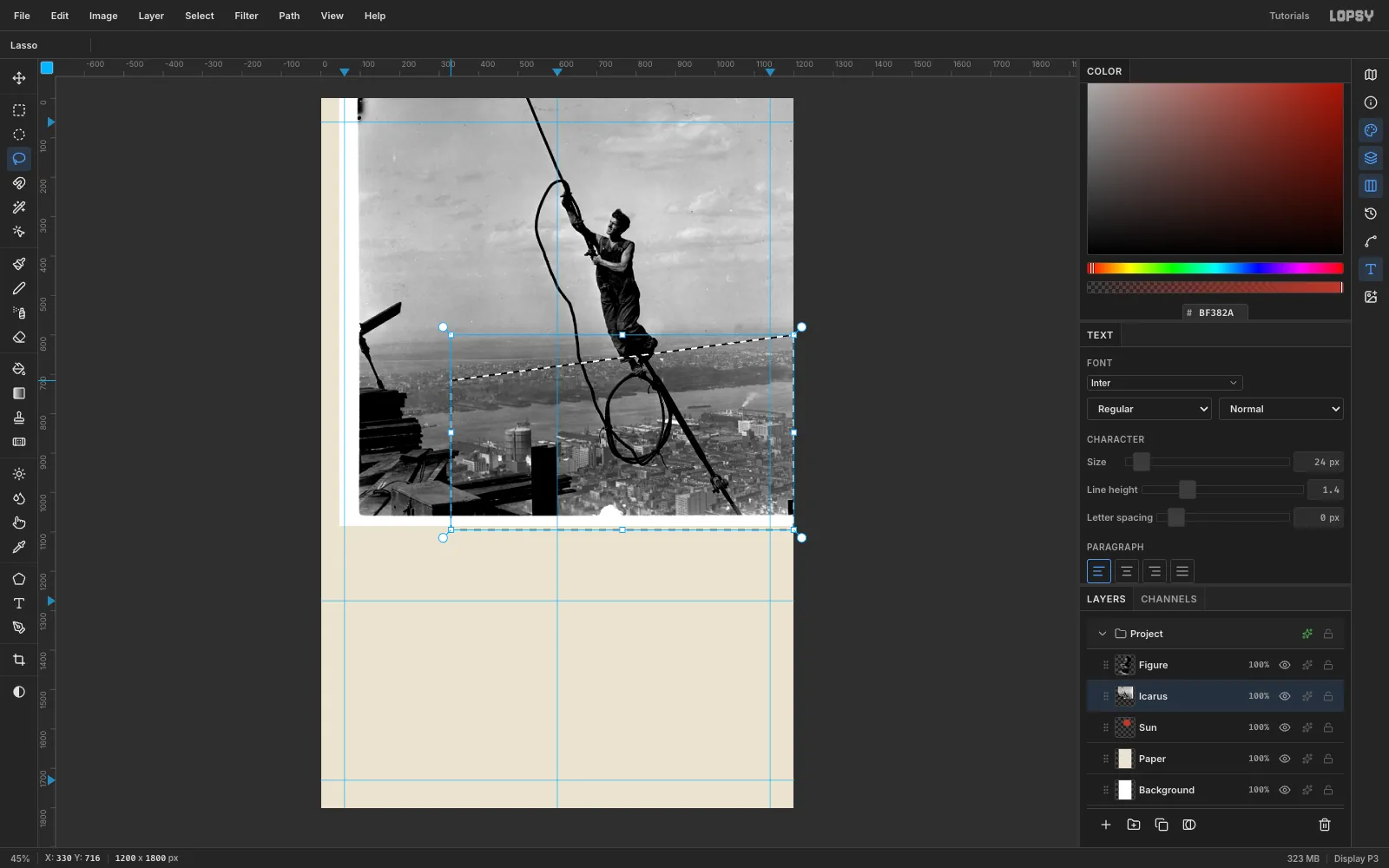Adjust the color opacity alpha slider

(x=1215, y=287)
